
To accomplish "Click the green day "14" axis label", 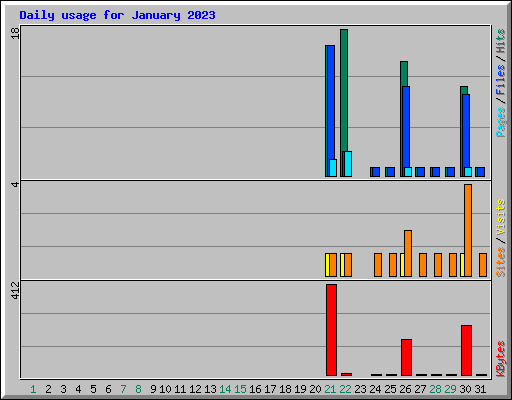I will [225, 389].
